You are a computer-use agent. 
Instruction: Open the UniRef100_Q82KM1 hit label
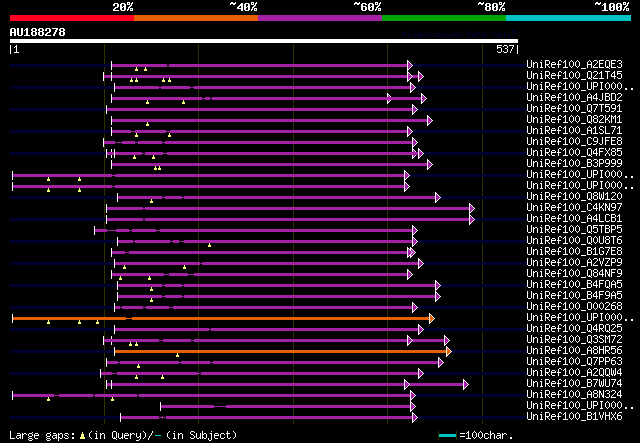(574, 120)
